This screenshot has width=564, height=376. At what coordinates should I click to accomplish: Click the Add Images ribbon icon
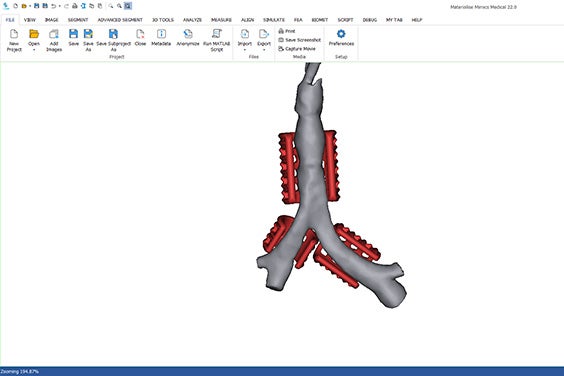coord(54,34)
